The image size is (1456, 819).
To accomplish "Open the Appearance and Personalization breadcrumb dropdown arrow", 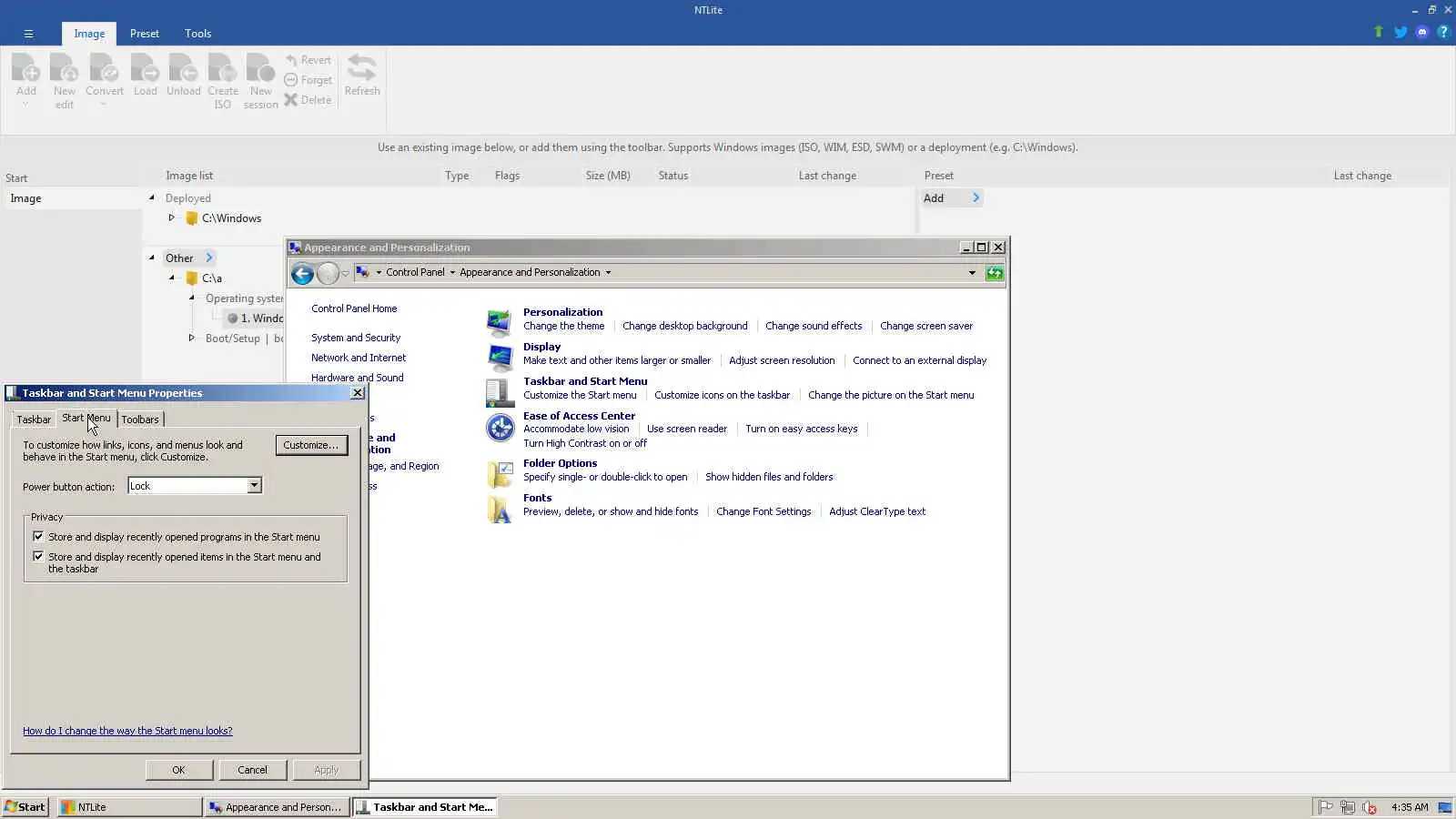I will coord(608,273).
